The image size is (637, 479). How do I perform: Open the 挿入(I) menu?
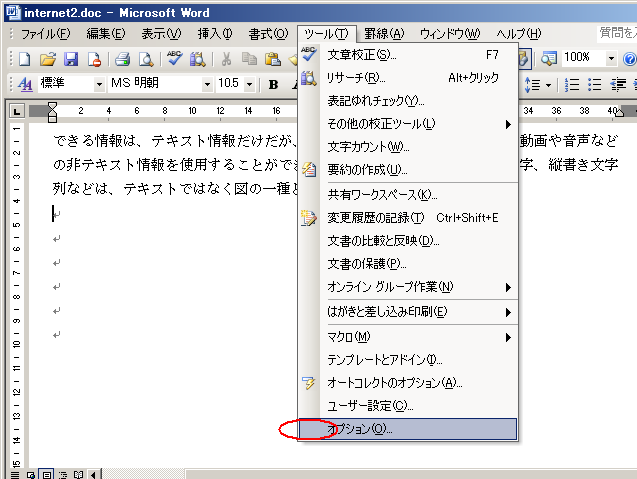pyautogui.click(x=215, y=34)
